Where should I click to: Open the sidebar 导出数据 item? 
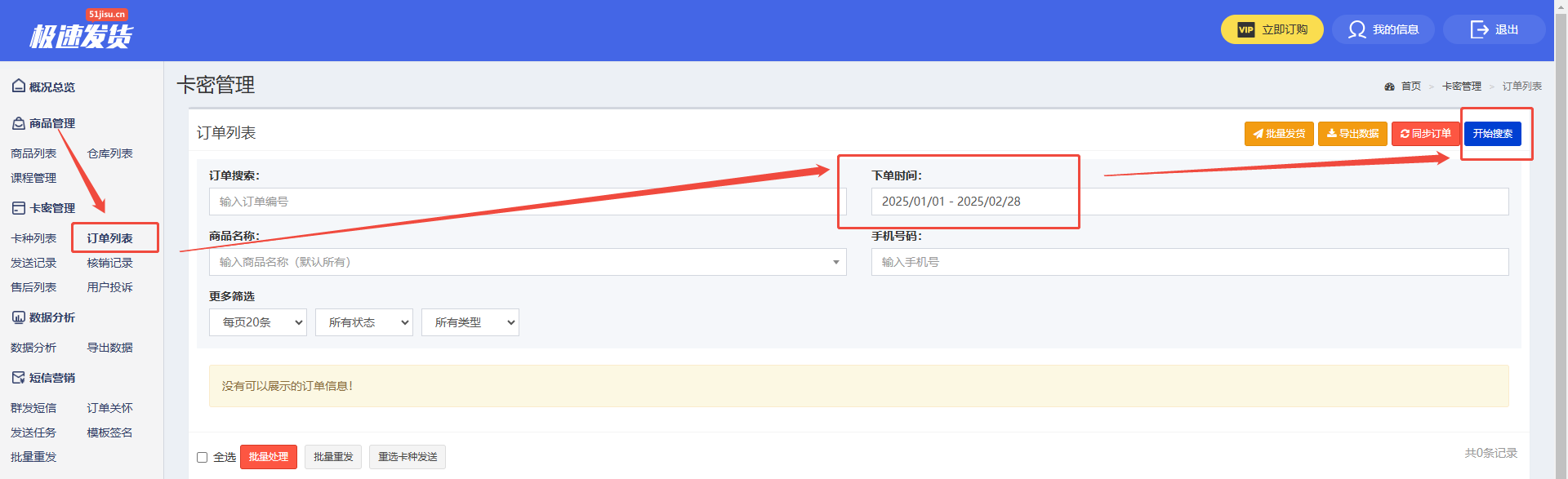point(110,348)
